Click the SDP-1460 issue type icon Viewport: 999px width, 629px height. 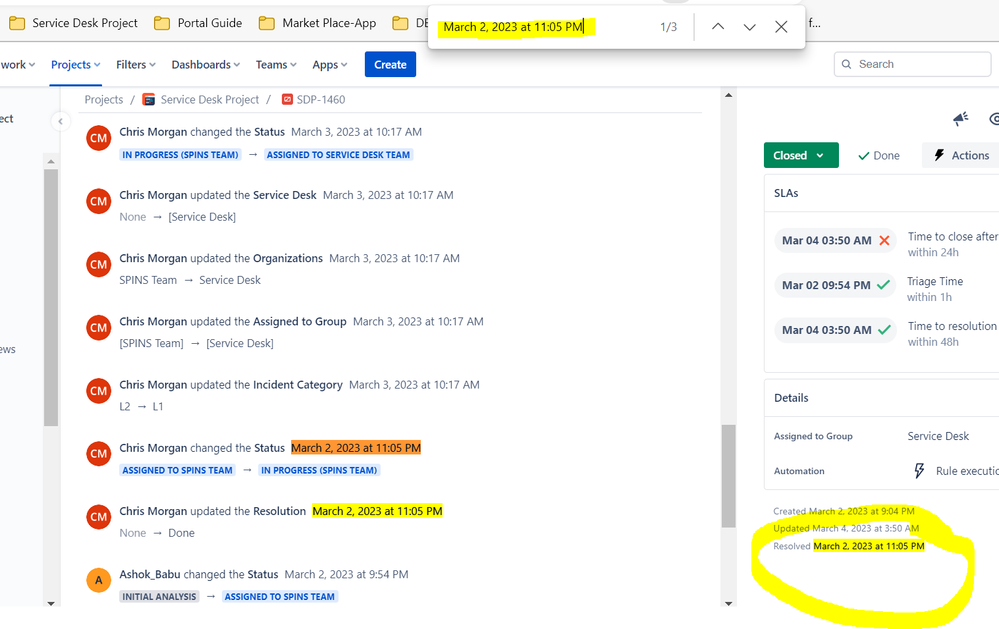click(x=287, y=99)
